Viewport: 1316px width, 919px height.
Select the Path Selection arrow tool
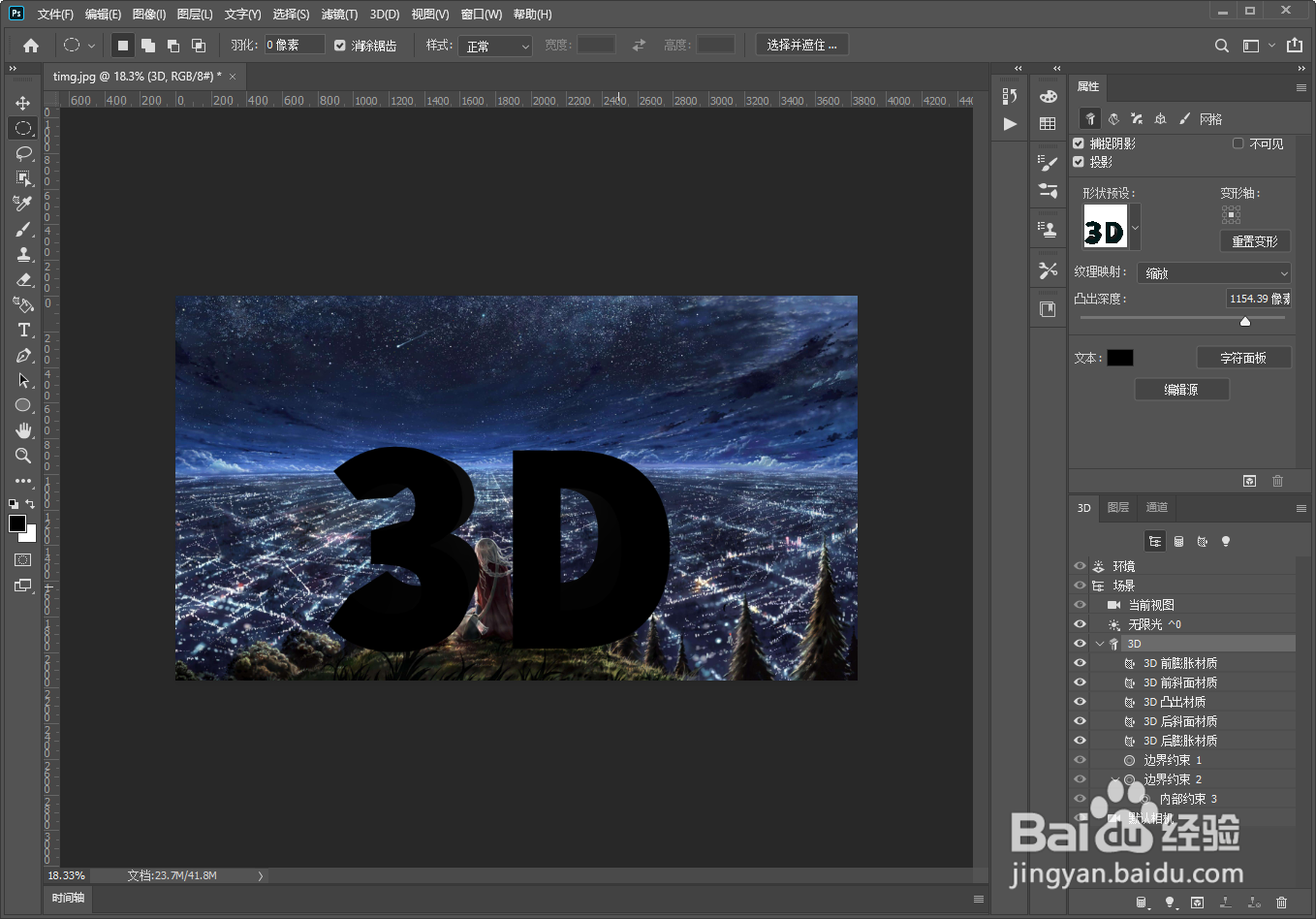point(23,380)
